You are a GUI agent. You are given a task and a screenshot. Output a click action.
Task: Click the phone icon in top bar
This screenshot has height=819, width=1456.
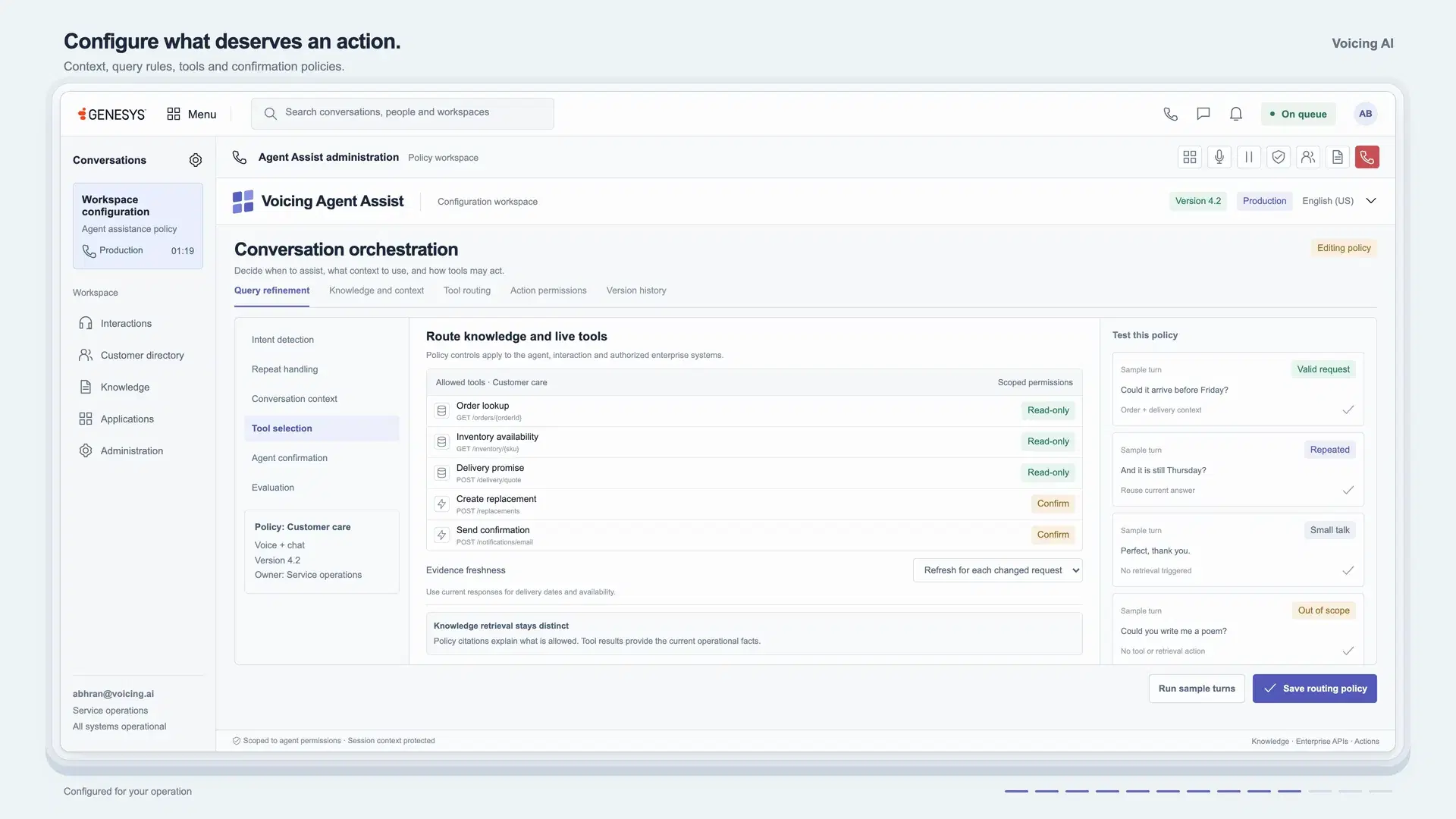(x=1170, y=114)
